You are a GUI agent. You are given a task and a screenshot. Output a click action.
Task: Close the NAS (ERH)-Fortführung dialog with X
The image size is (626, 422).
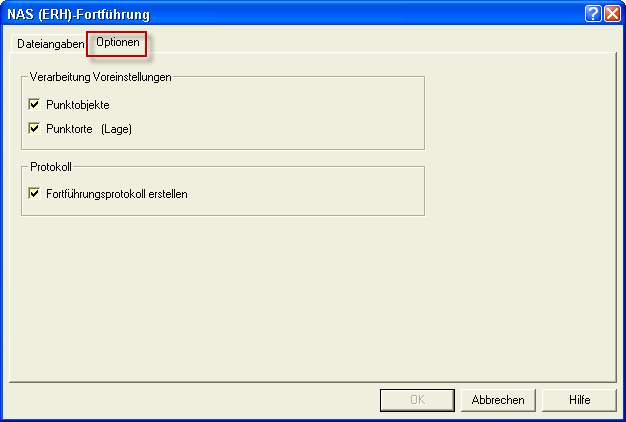(x=612, y=14)
